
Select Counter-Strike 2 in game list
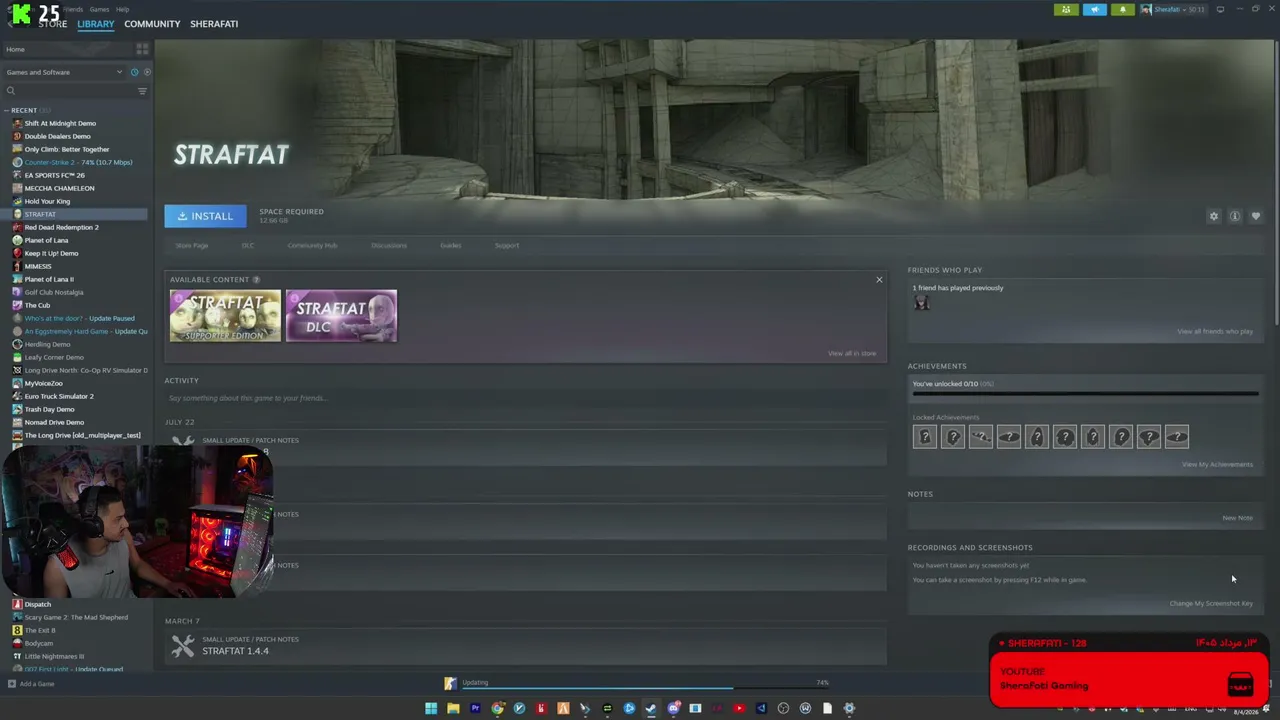76,162
